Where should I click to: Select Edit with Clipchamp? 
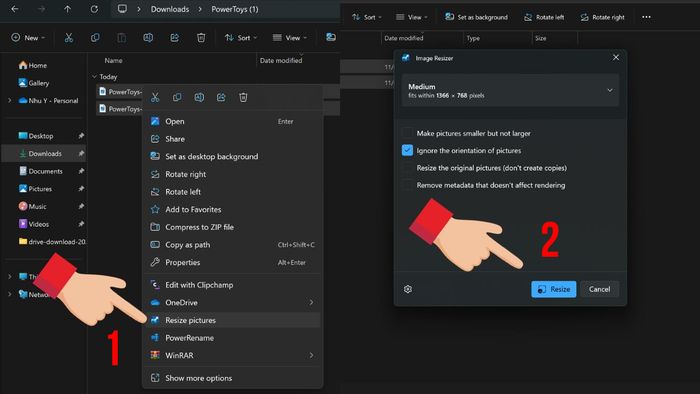233,285
